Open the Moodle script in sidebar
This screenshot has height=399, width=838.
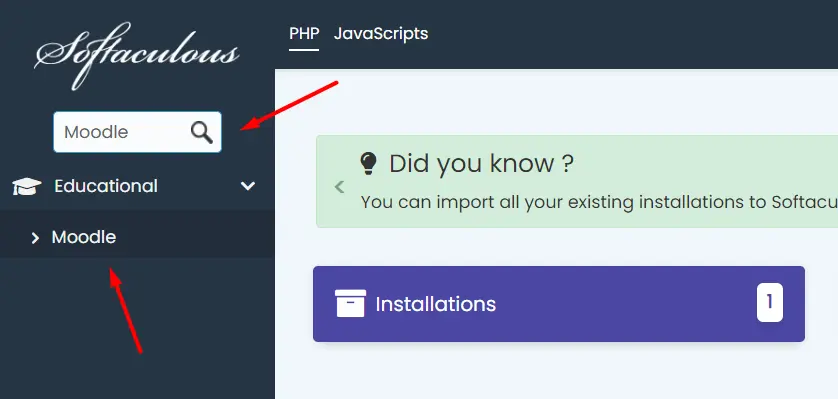click(84, 237)
